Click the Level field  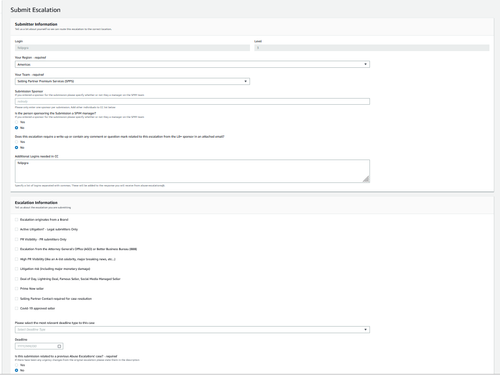[372, 48]
